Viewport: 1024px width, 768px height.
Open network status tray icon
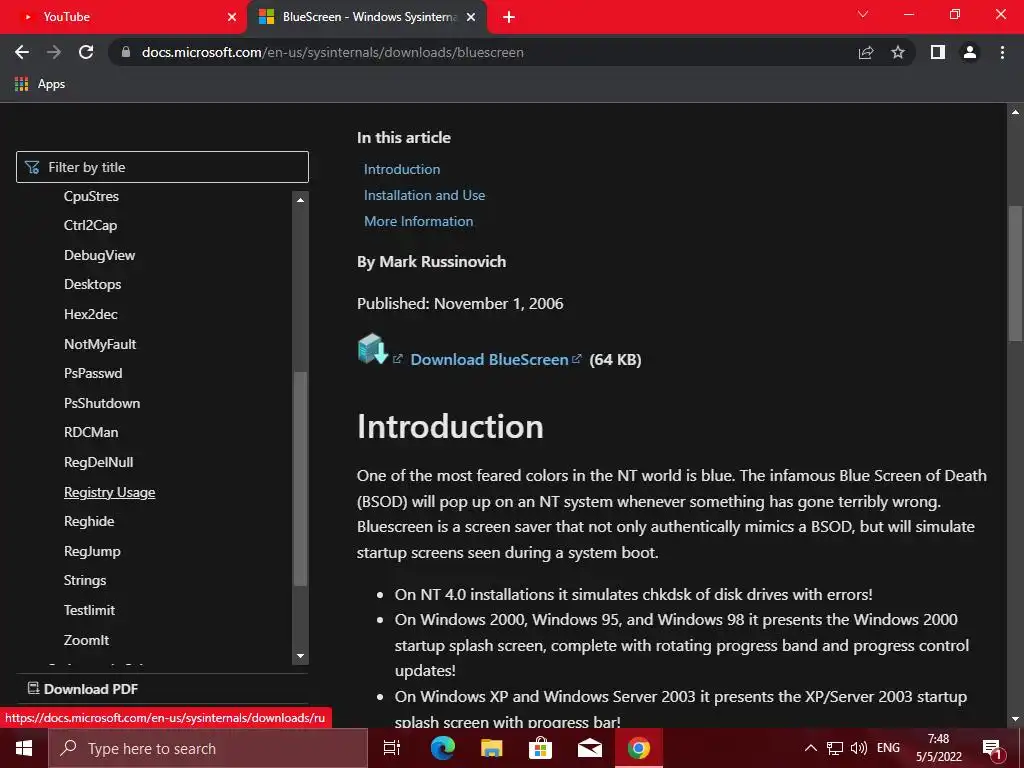tap(835, 748)
